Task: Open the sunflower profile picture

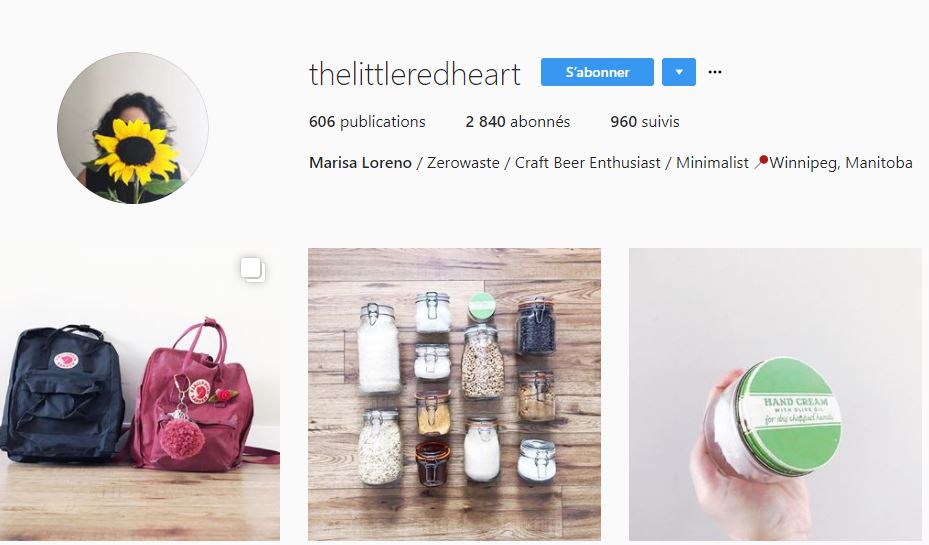Action: click(x=133, y=128)
